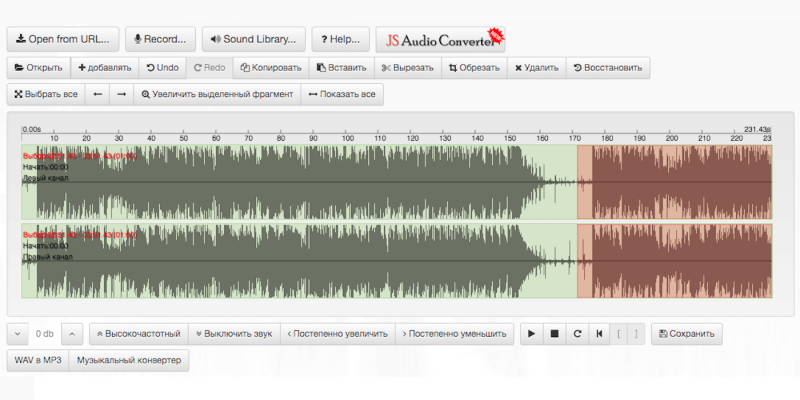The image size is (800, 400).
Task: Silence the selection with Выключить звук
Action: pos(234,334)
